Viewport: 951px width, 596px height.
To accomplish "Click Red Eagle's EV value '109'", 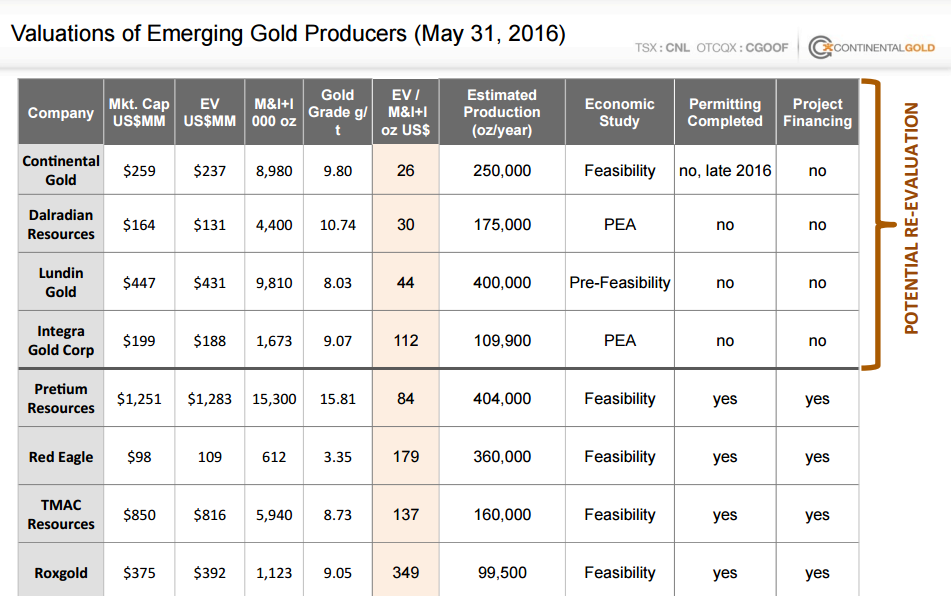I will click(x=209, y=457).
